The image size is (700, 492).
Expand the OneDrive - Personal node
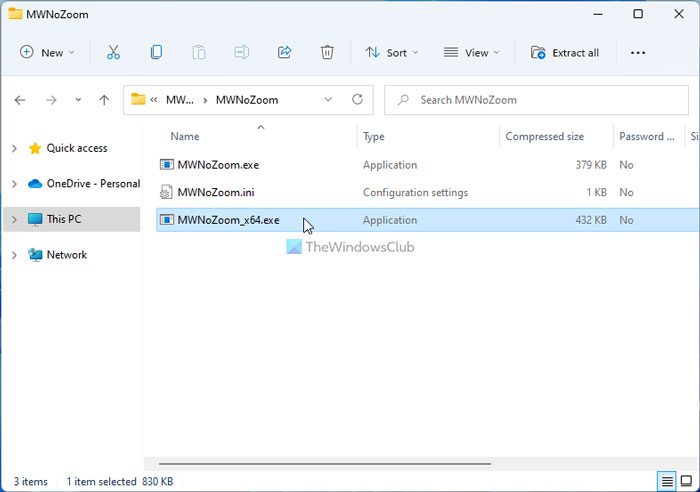tap(14, 183)
